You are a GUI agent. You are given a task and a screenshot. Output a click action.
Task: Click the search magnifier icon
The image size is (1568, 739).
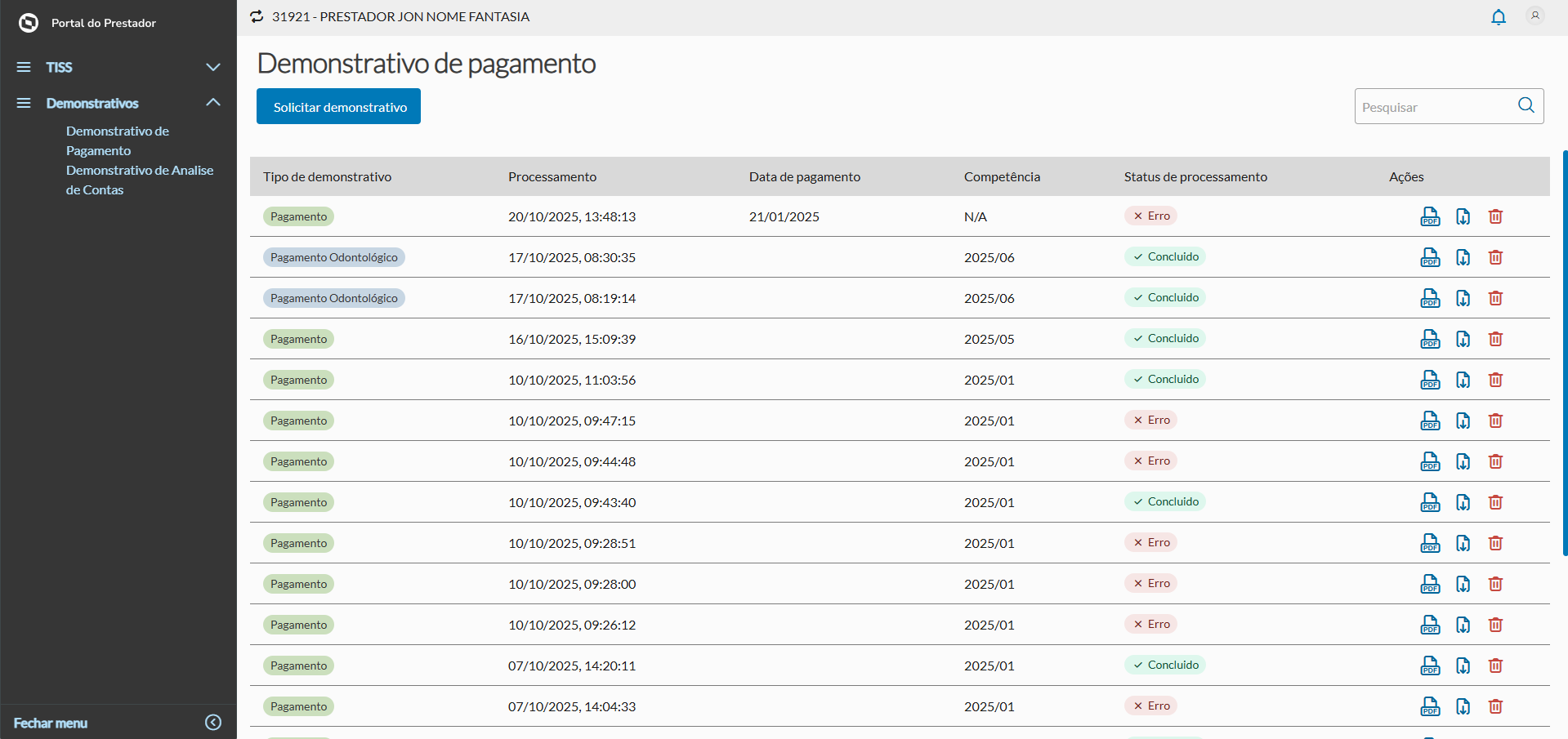(1526, 105)
